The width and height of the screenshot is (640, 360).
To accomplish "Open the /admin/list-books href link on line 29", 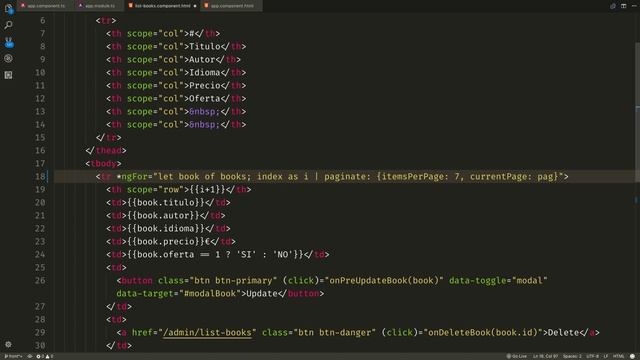I will [207, 333].
